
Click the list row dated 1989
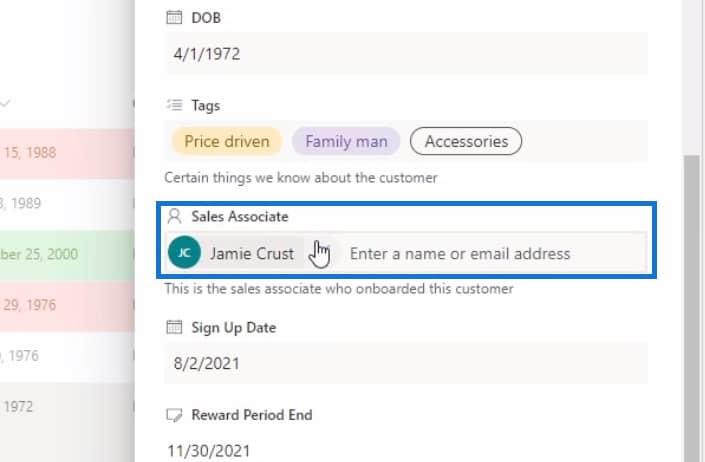click(x=67, y=204)
